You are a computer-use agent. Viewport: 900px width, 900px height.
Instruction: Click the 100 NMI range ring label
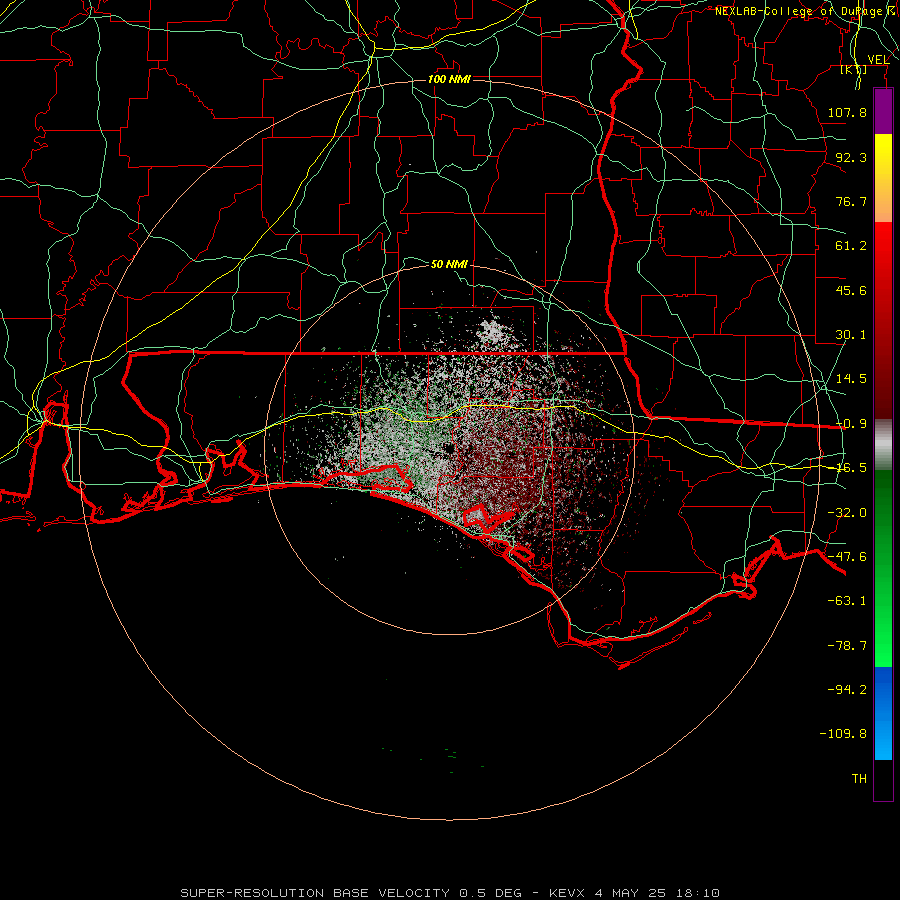click(x=449, y=79)
